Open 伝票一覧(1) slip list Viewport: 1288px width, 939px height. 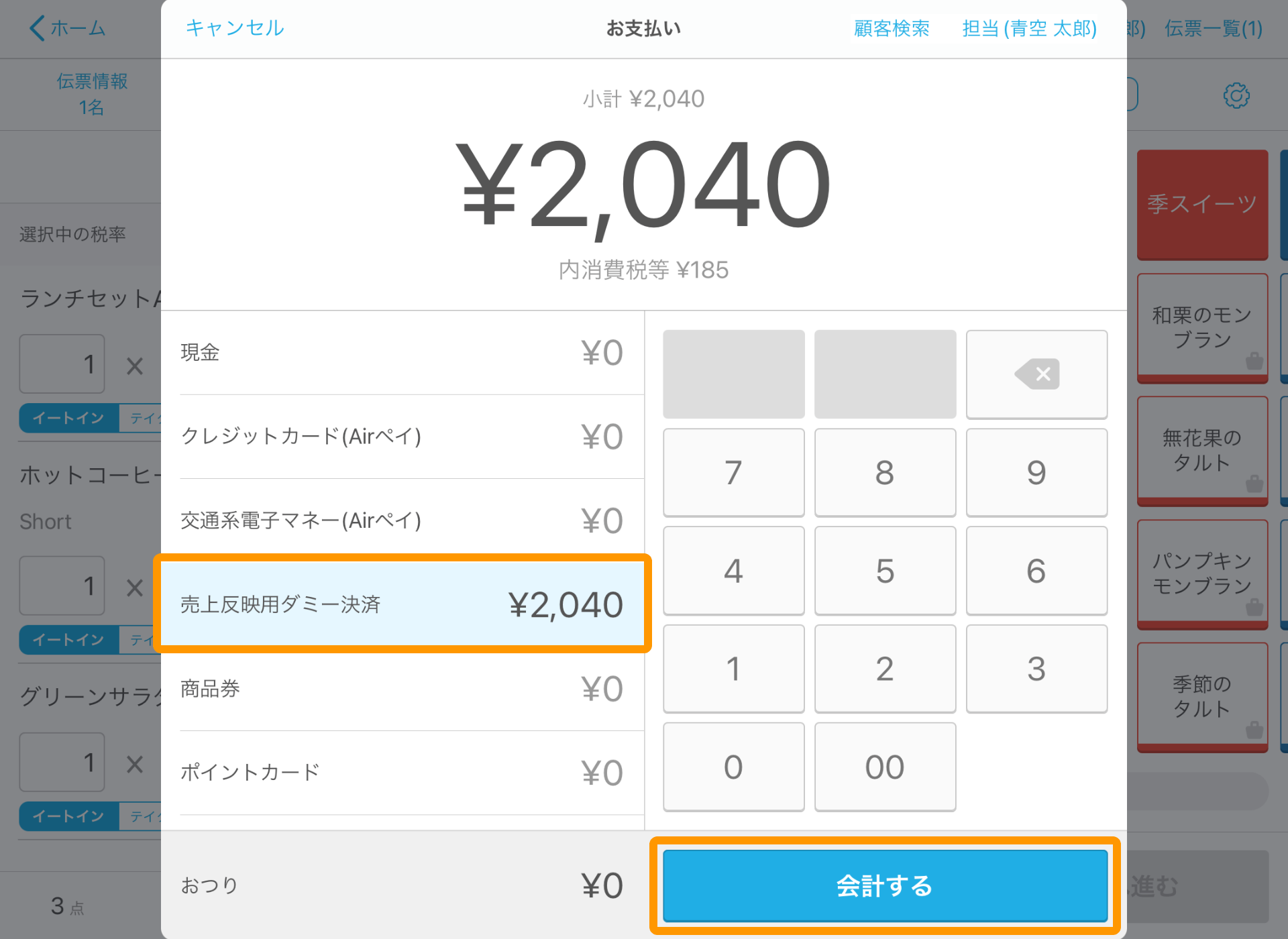point(1214,28)
